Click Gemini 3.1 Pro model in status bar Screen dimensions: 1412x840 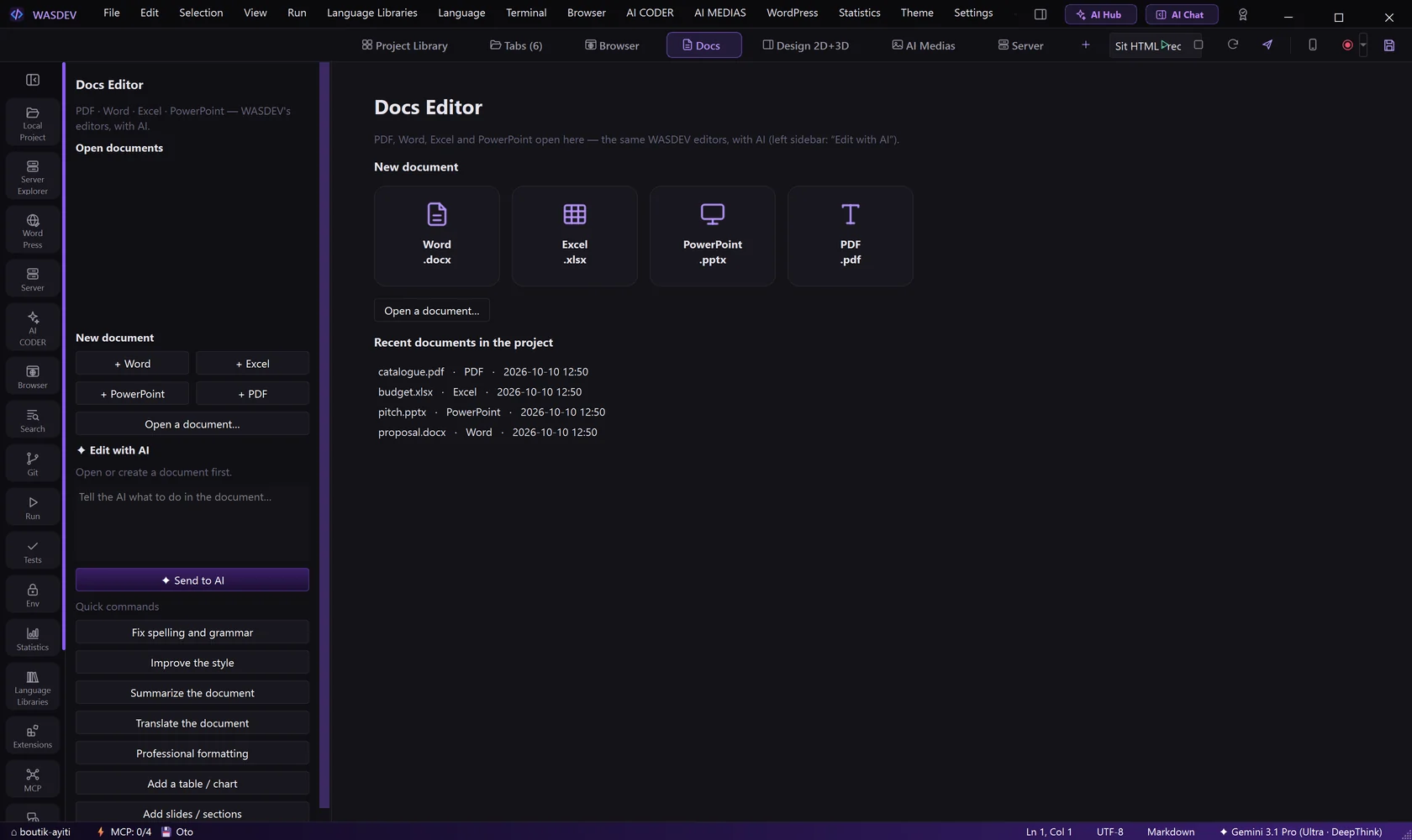tap(1300, 832)
